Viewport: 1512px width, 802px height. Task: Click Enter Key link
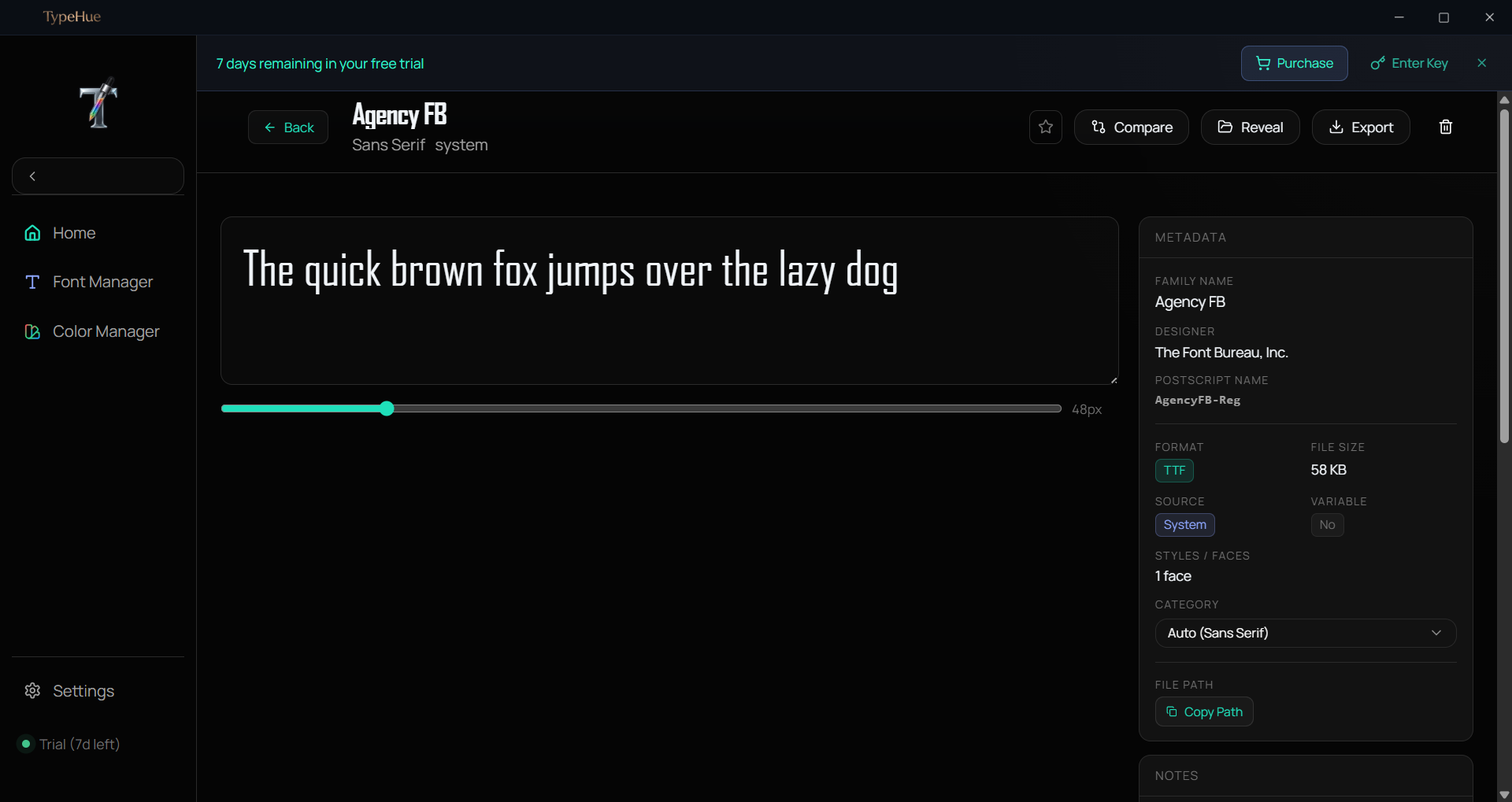click(x=1410, y=63)
